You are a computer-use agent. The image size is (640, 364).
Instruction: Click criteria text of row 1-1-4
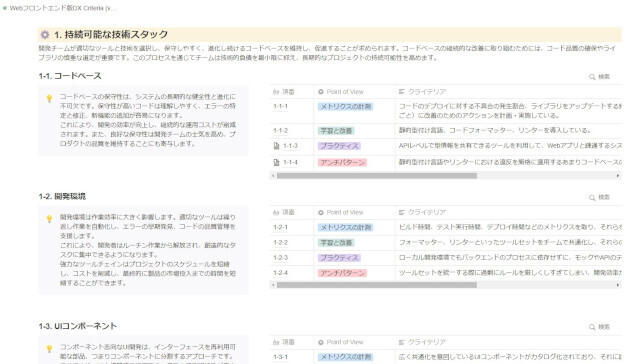coord(510,162)
